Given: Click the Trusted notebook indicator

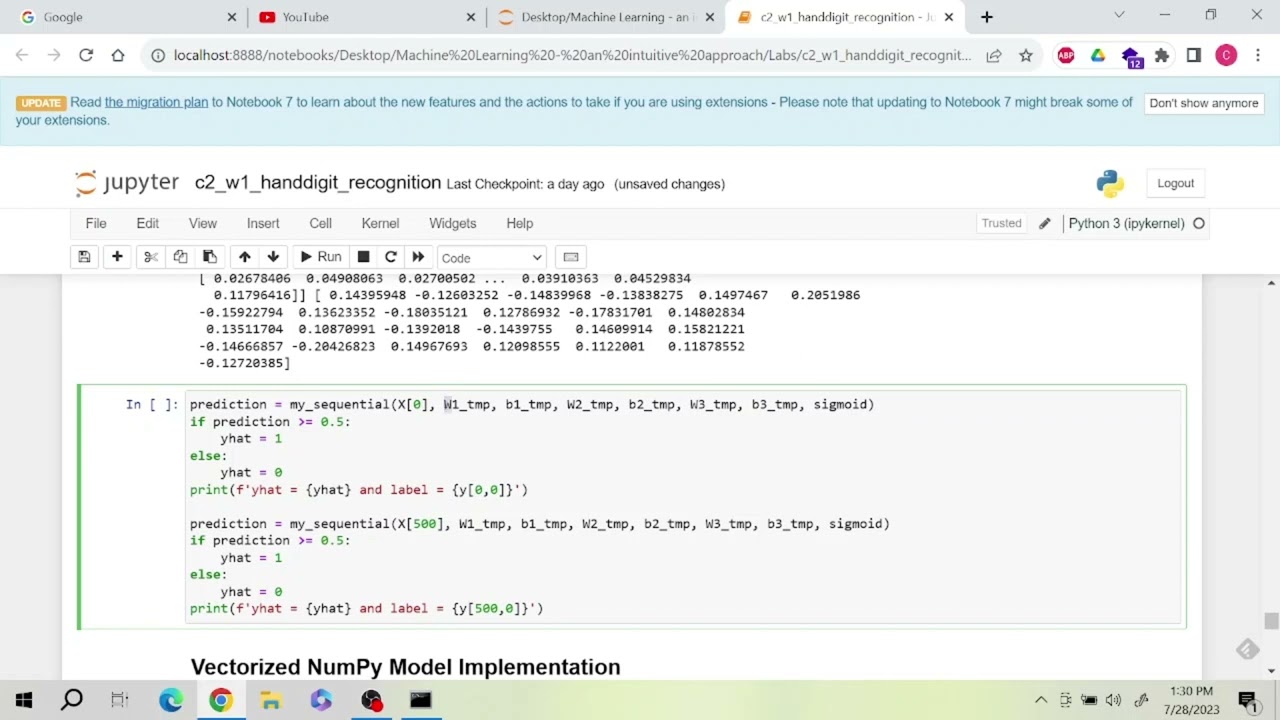Looking at the screenshot, I should click(x=1001, y=223).
